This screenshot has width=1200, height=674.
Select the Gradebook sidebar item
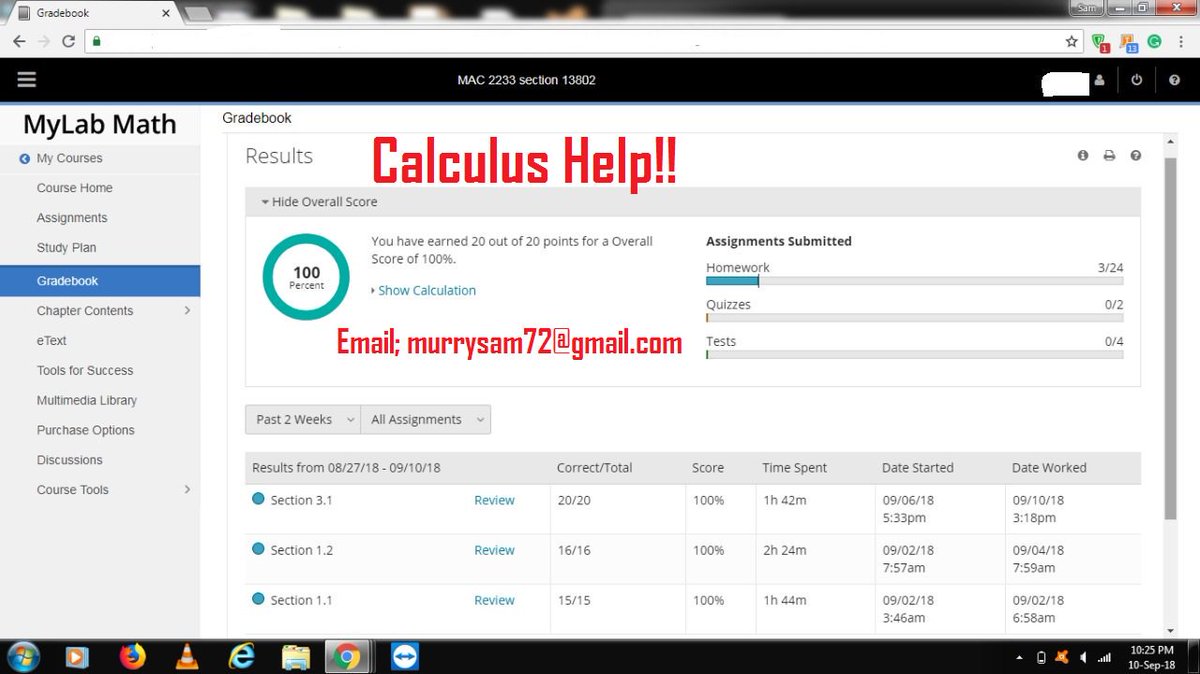(100, 281)
